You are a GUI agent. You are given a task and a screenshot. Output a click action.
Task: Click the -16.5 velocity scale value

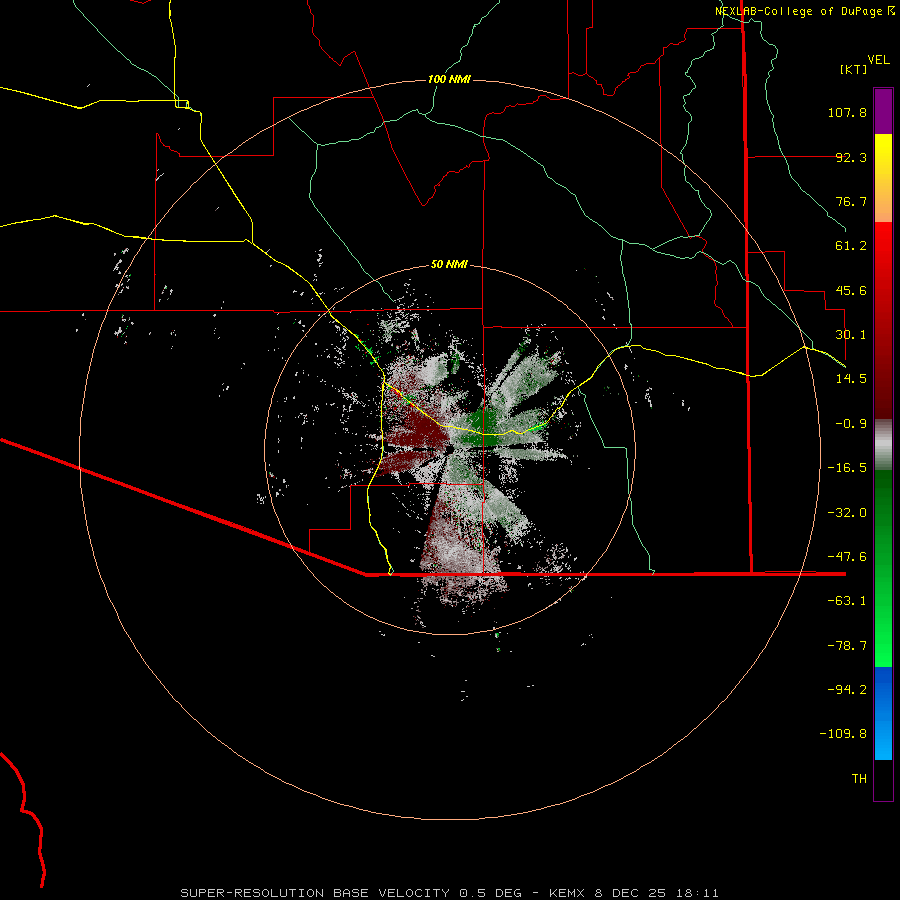point(847,468)
